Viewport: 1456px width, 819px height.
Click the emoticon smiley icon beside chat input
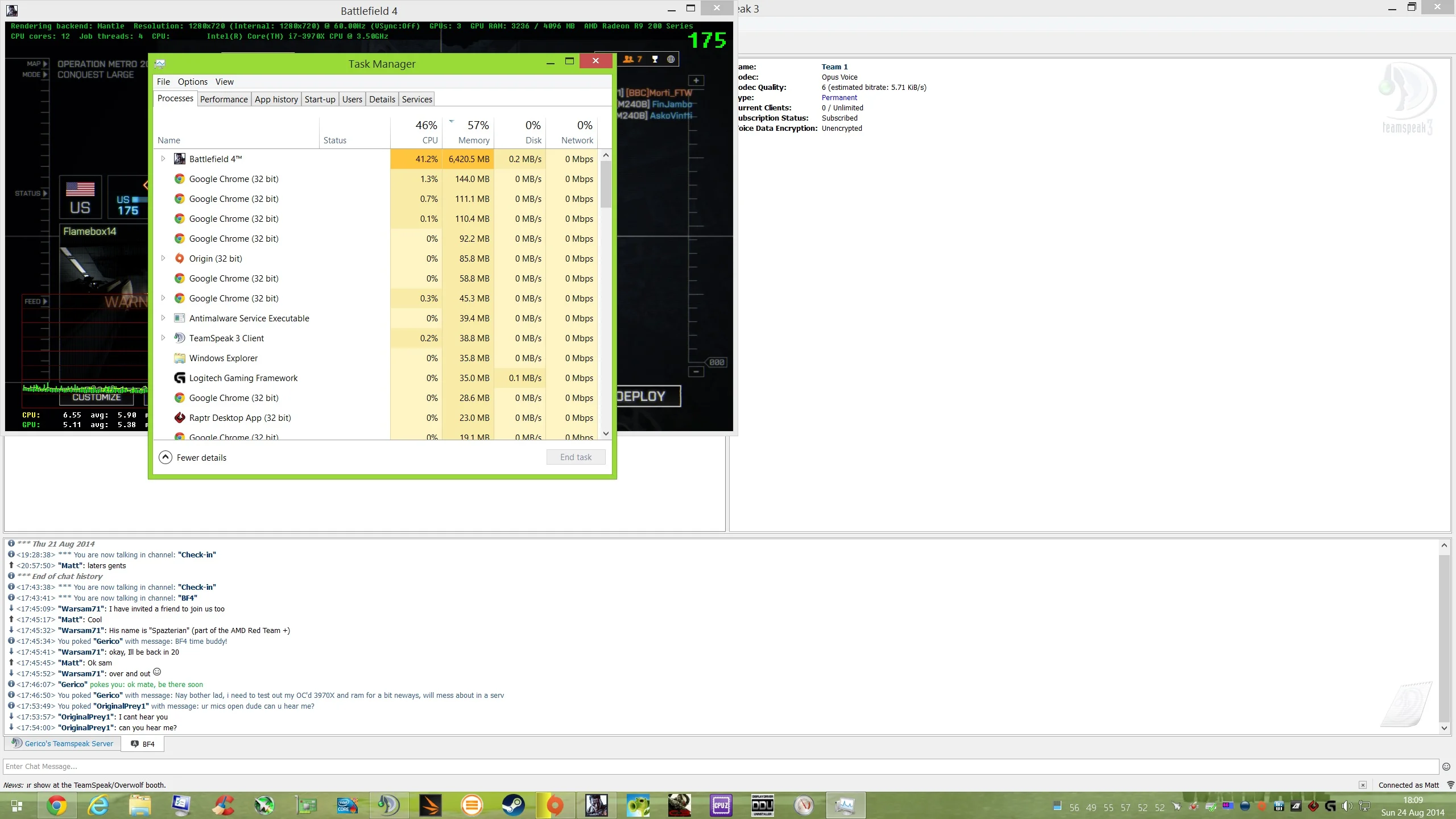(1446, 766)
